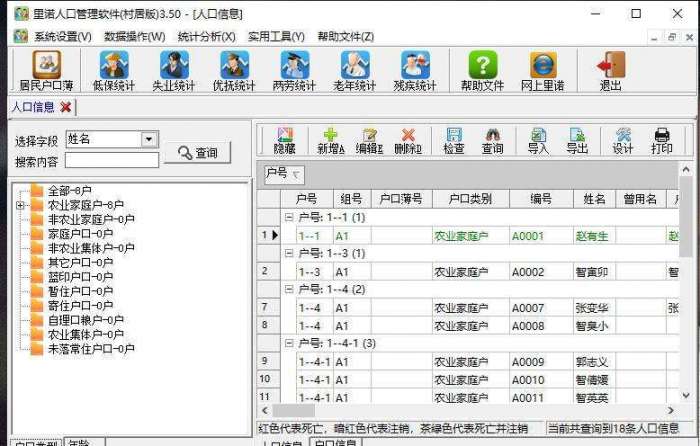Image resolution: width=700 pixels, height=446 pixels.
Task: Open the 居民户口薄 toolbar icon
Action: pos(46,70)
